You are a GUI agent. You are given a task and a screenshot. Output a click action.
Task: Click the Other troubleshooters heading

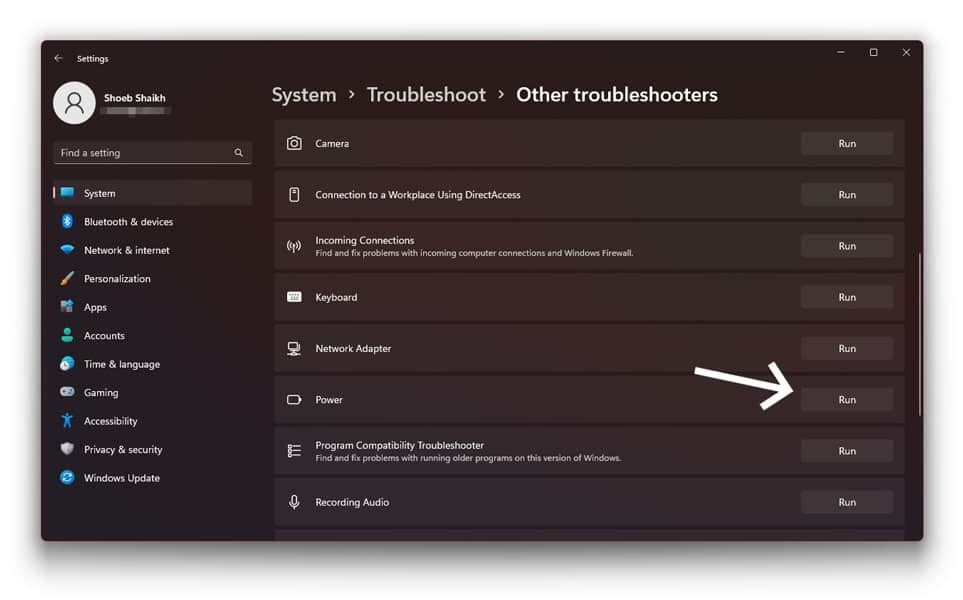click(617, 95)
